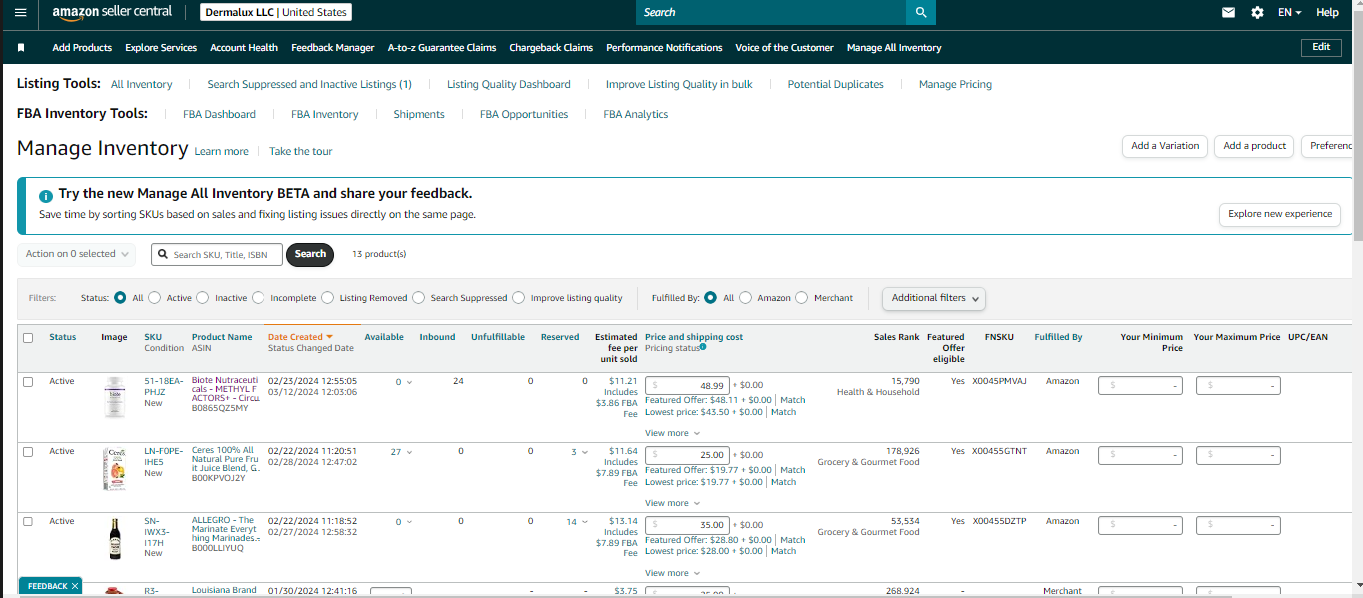
Task: Click Dermalux LLC account switcher
Action: click(x=276, y=13)
